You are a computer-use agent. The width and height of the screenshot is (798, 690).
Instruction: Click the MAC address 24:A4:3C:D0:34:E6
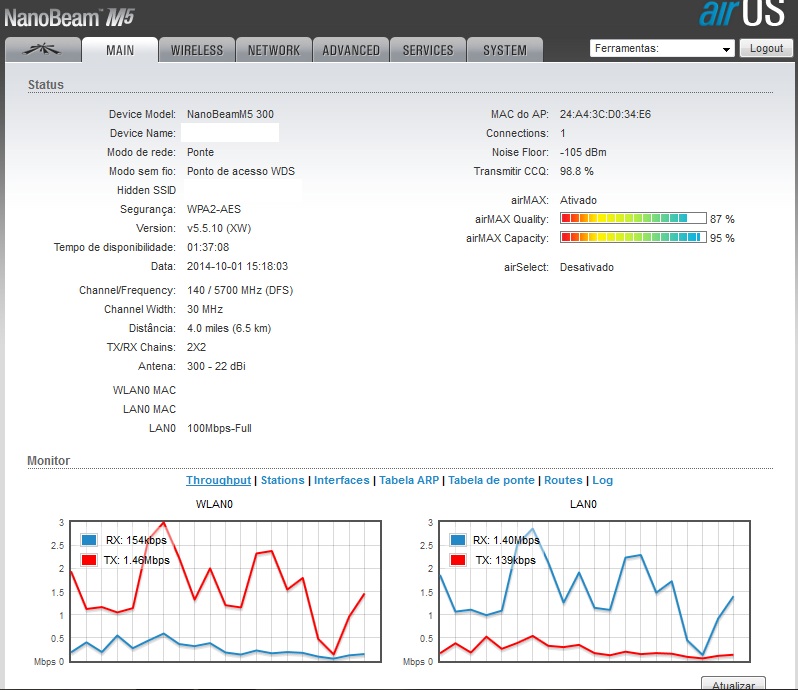tap(605, 114)
